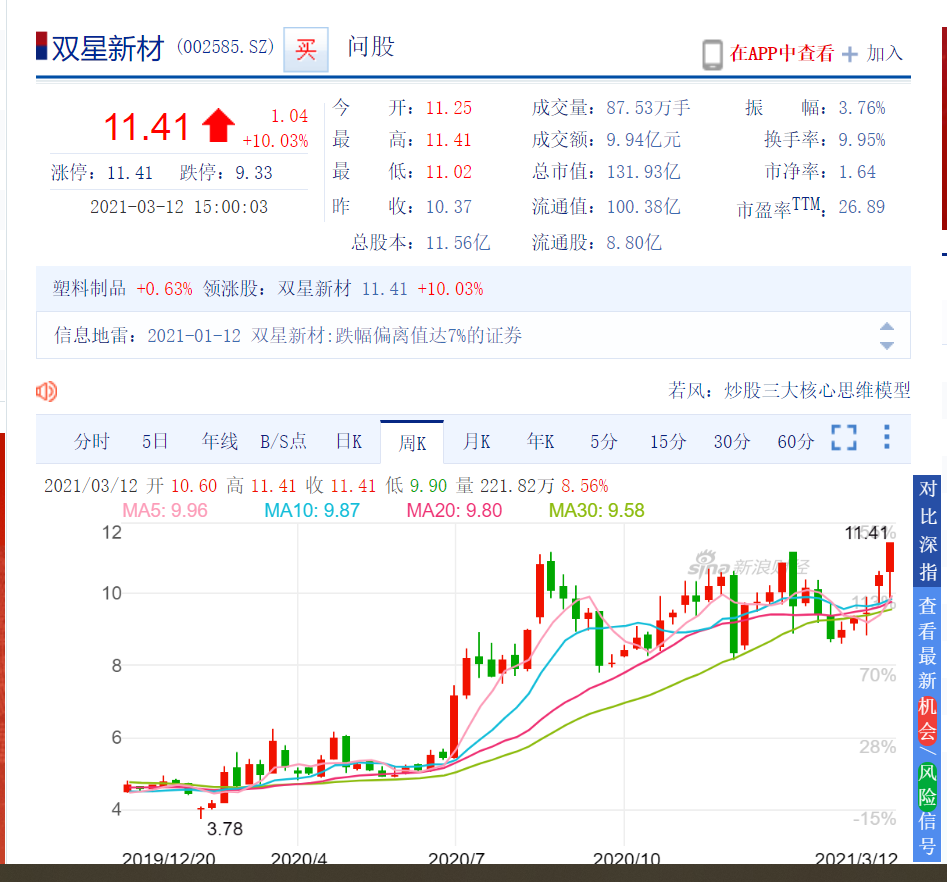
Task: Click the 昨收 10.37 value
Action: pyautogui.click(x=449, y=207)
